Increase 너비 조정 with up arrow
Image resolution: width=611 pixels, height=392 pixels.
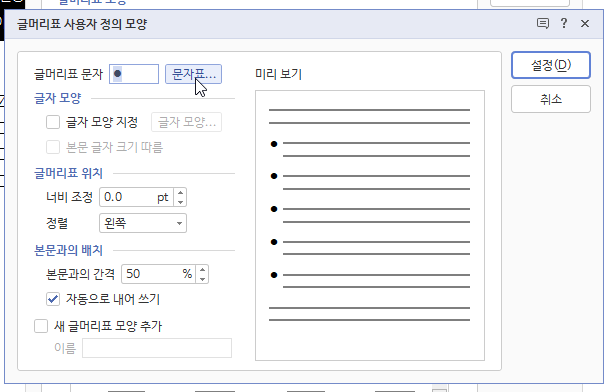pos(180,192)
